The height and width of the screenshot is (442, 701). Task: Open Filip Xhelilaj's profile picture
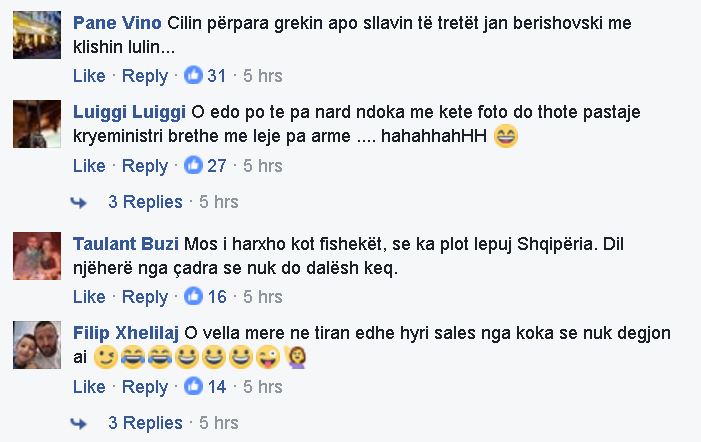point(38,348)
